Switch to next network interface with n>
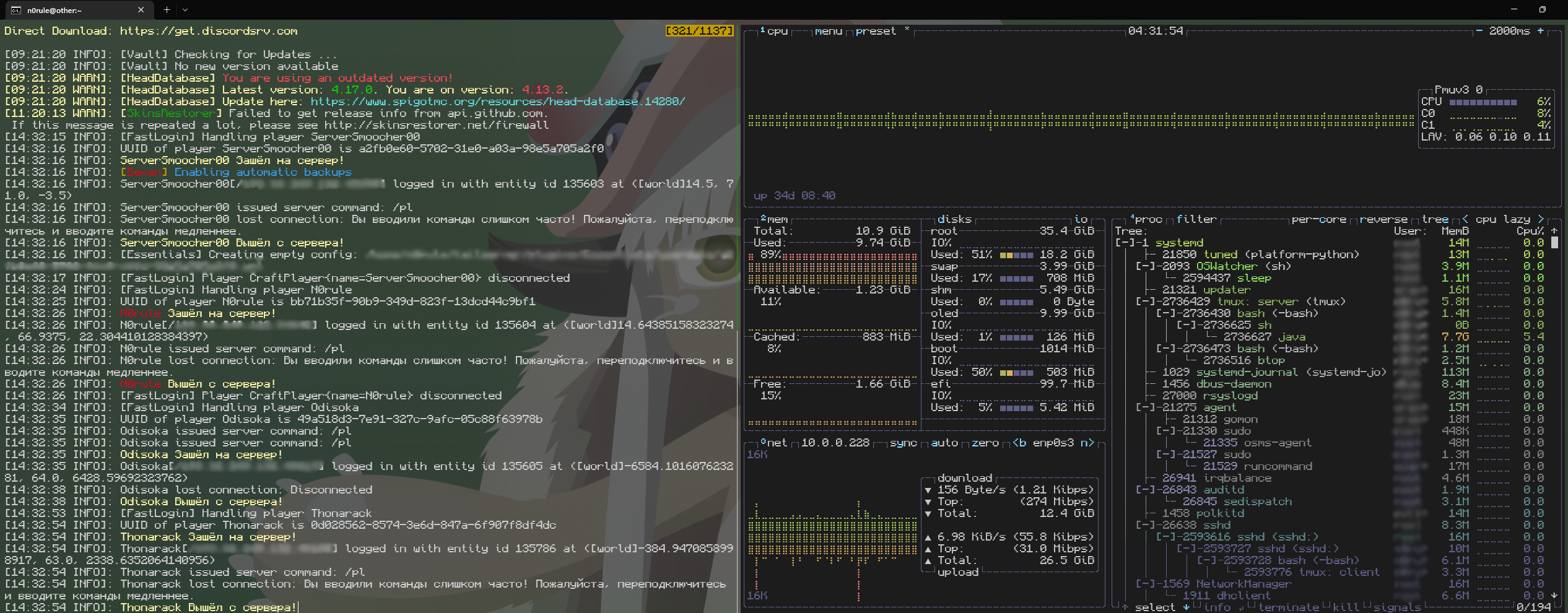 pyautogui.click(x=1087, y=443)
